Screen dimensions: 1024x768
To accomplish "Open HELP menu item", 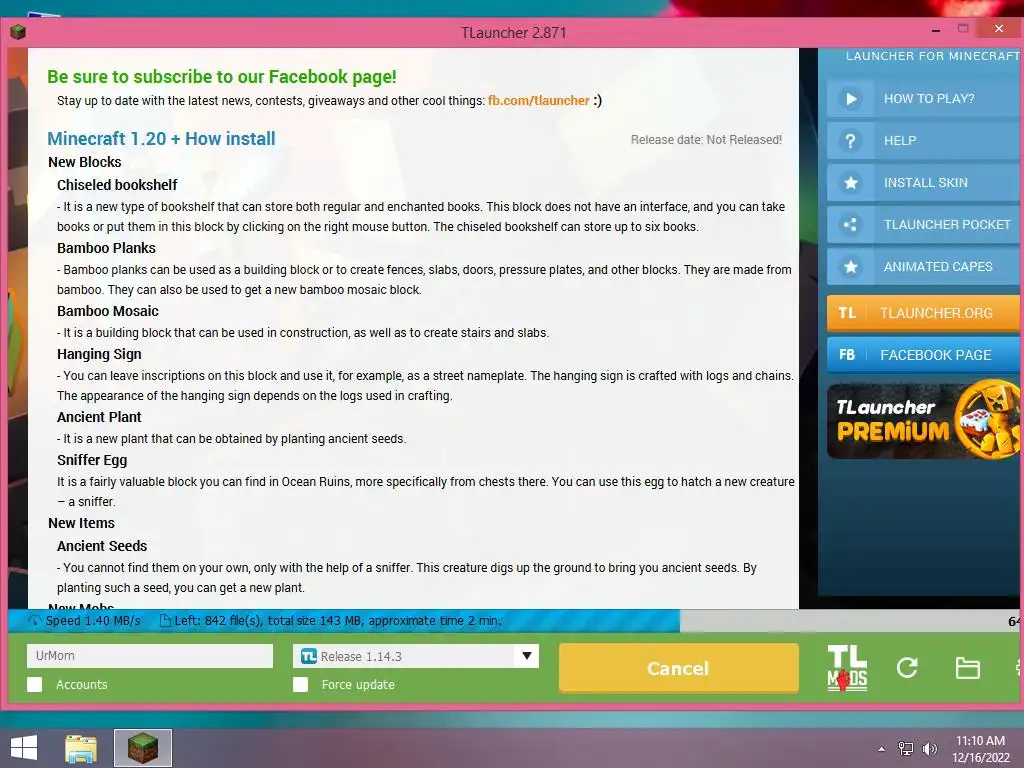I will click(925, 140).
